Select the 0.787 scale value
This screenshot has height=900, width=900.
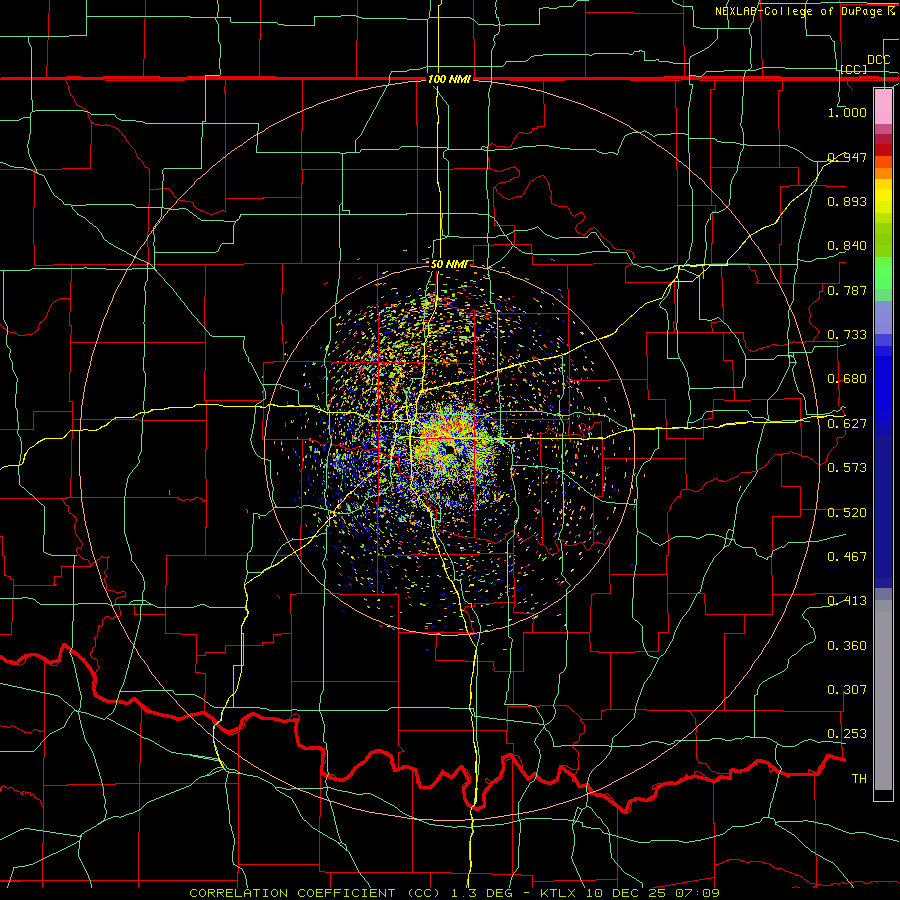[x=847, y=290]
